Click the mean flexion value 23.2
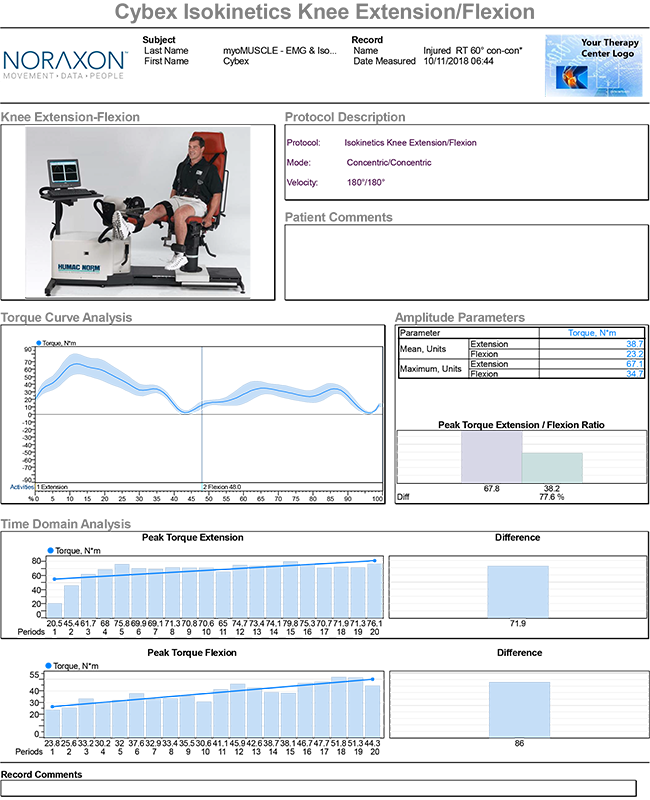650x800 pixels. [635, 354]
